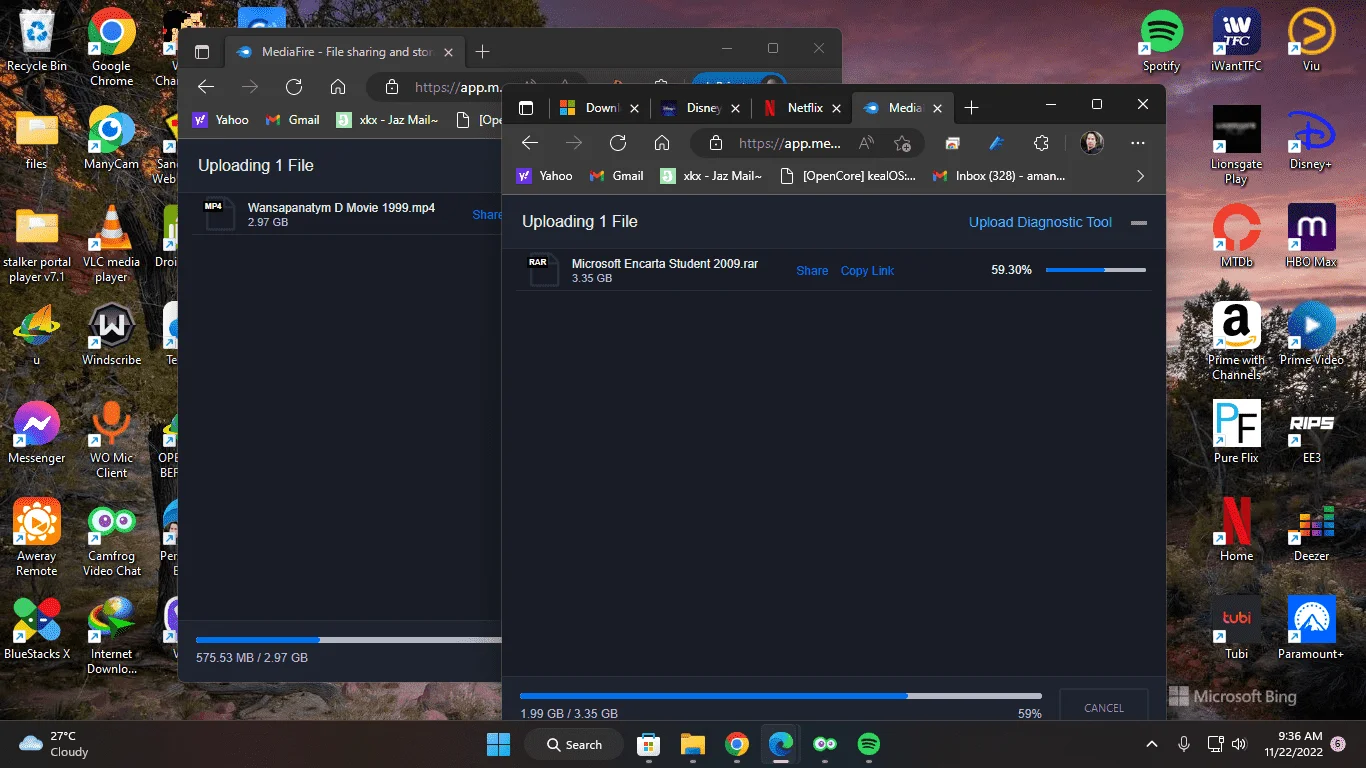Expand favorites bar overflow chevron
This screenshot has width=1366, height=768.
coord(1140,176)
